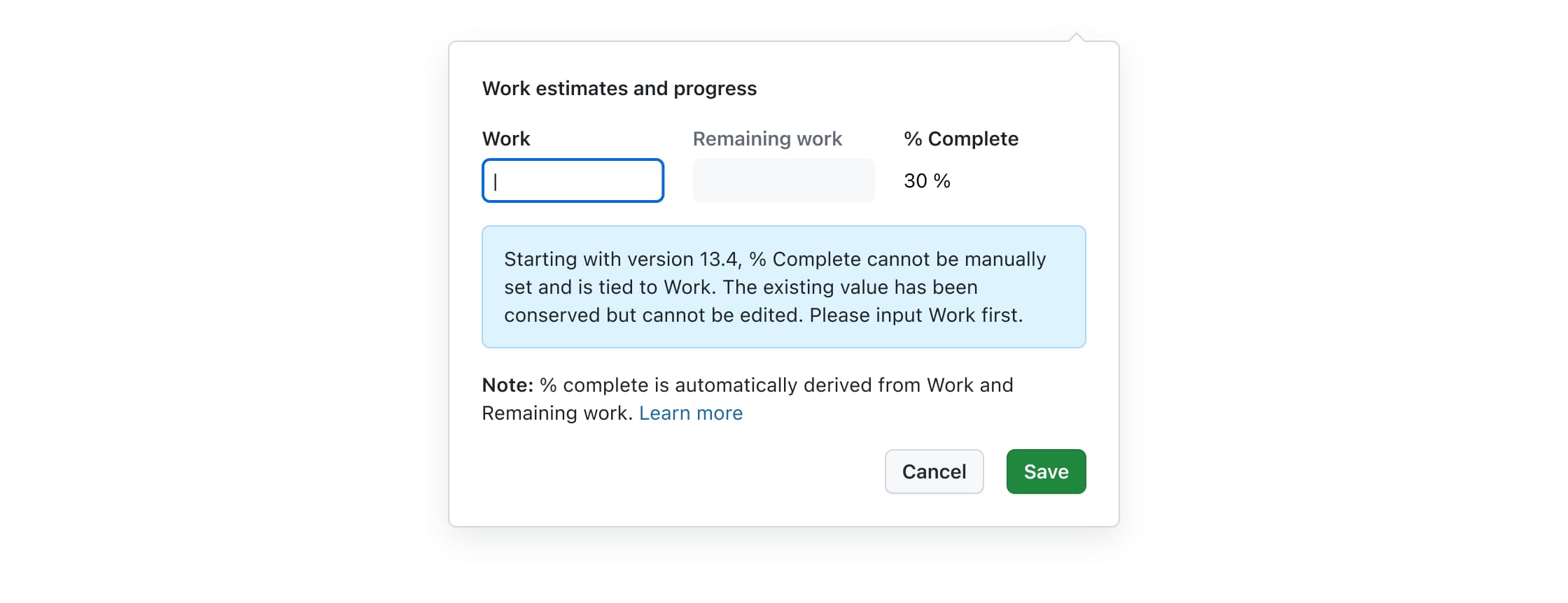This screenshot has width=1568, height=603.
Task: Click the disabled Remaining work field
Action: tap(783, 181)
